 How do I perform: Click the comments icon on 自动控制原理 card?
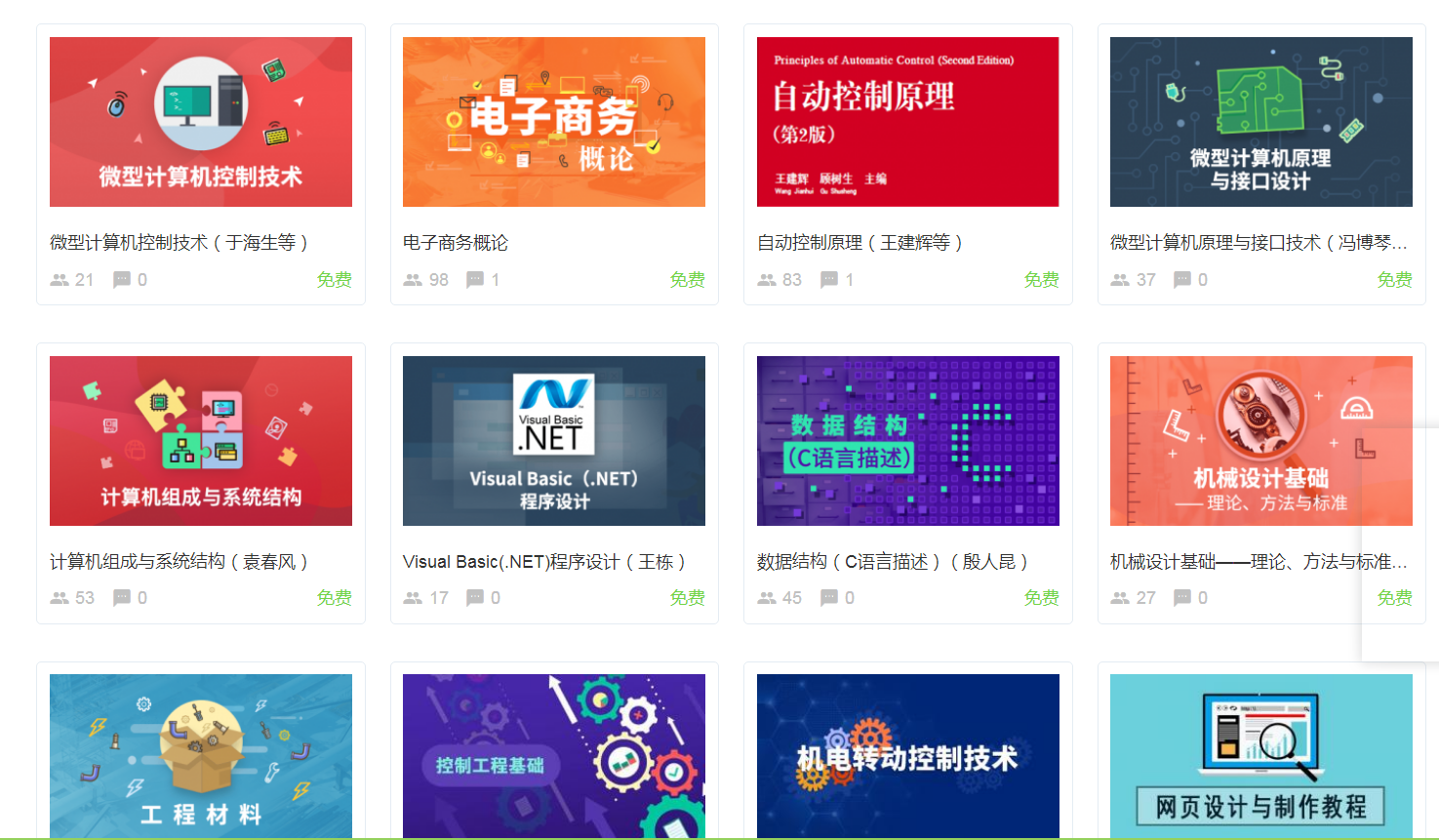(x=829, y=280)
